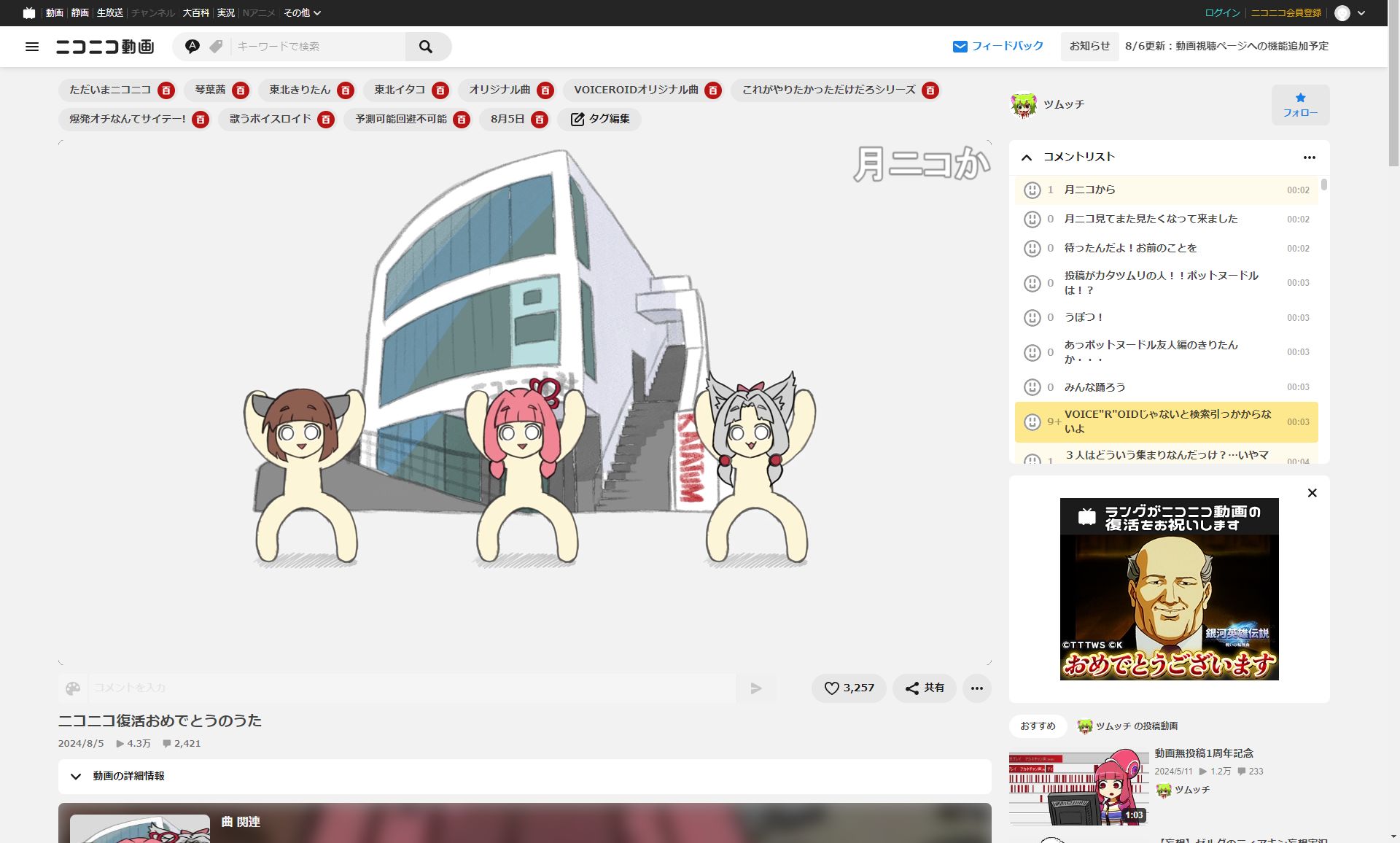Click the ニコニコ会員登録 link
This screenshot has height=843, width=1400.
pyautogui.click(x=1286, y=13)
